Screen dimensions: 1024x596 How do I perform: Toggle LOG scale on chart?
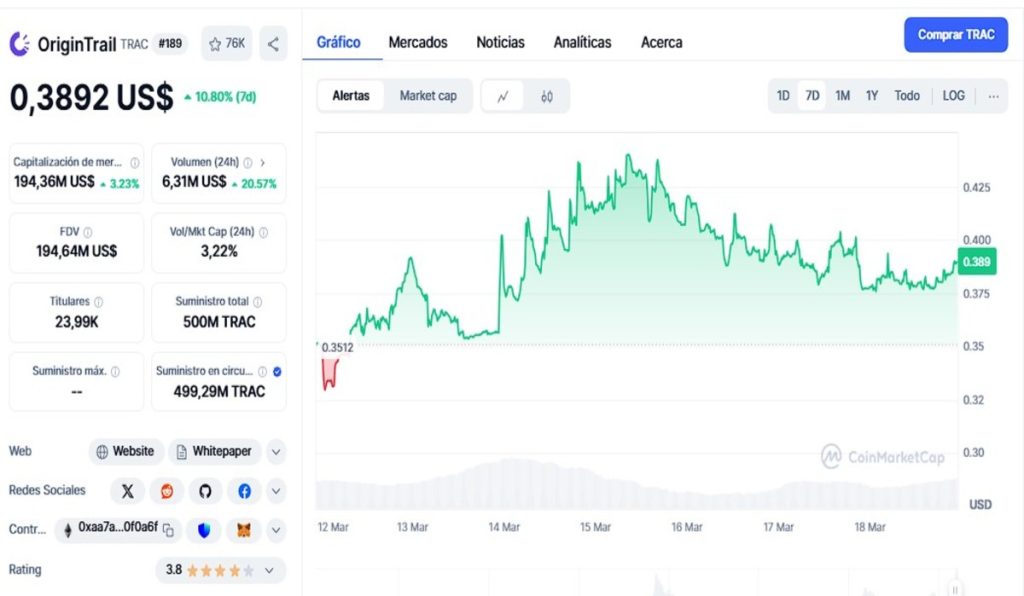[x=953, y=96]
